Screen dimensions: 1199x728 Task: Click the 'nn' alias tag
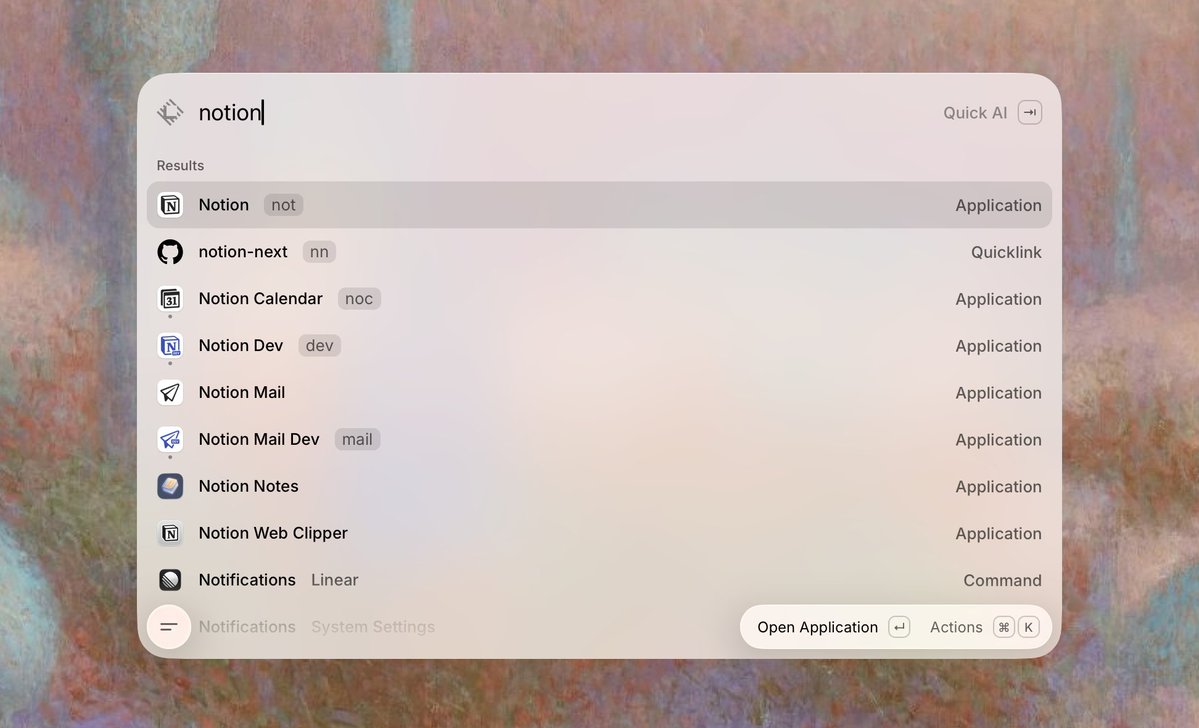point(319,252)
